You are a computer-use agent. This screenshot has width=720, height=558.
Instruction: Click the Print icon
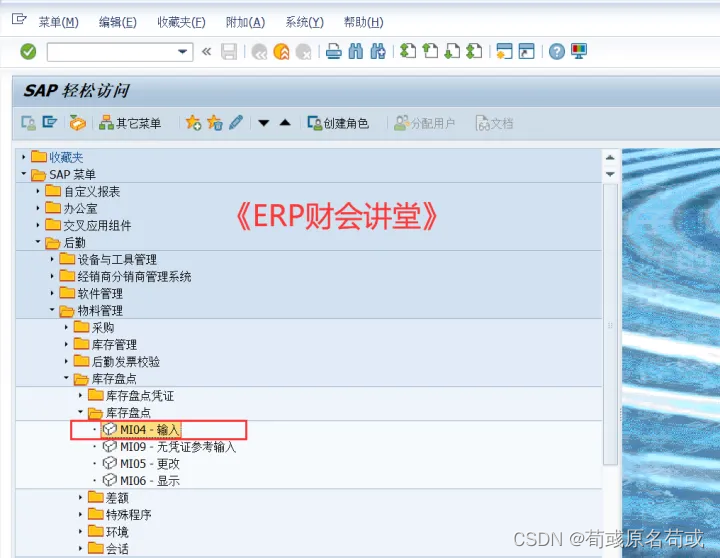pos(334,51)
